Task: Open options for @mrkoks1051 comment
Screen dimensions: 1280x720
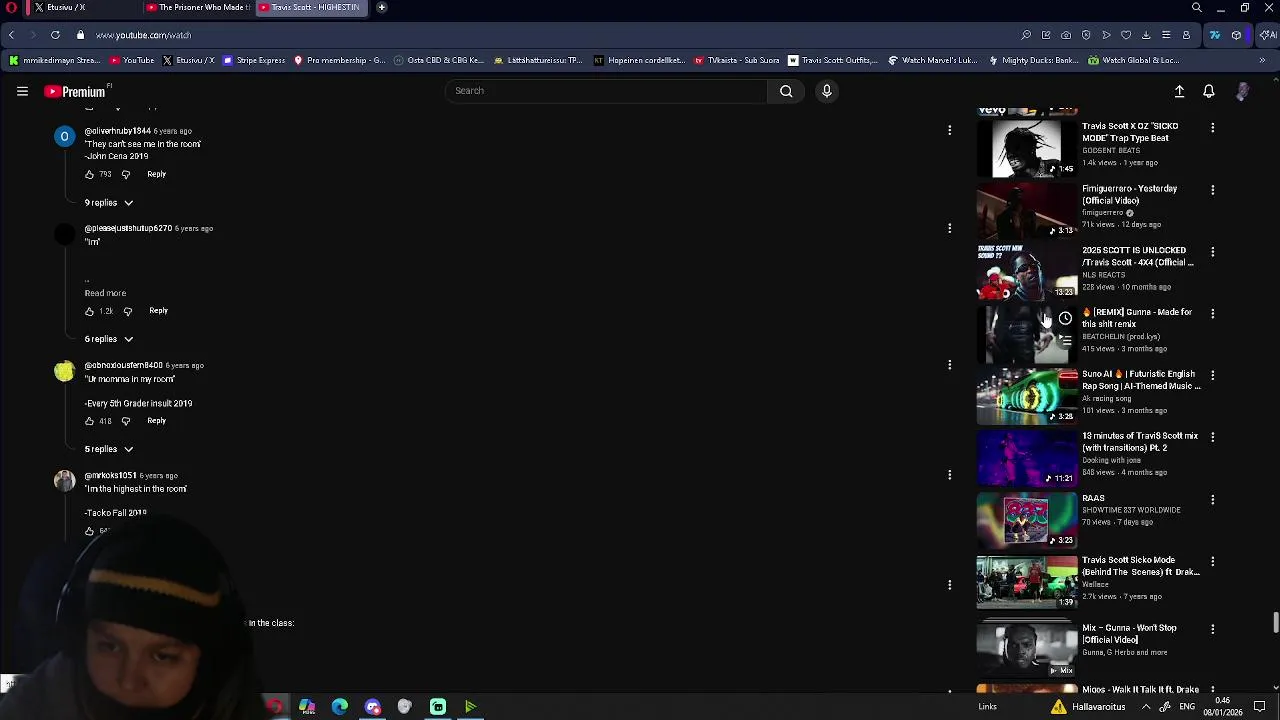Action: click(949, 475)
